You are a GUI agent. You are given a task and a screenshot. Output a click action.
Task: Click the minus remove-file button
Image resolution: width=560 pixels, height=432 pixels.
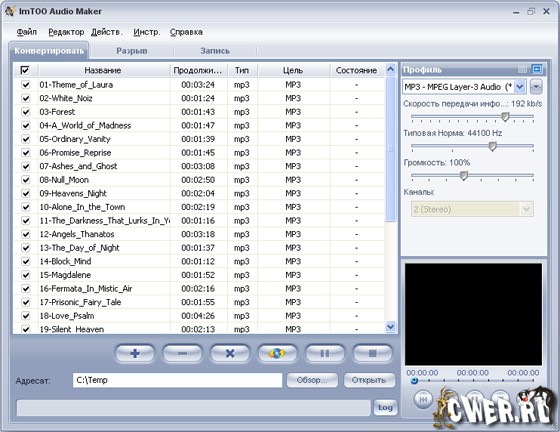tap(182, 353)
